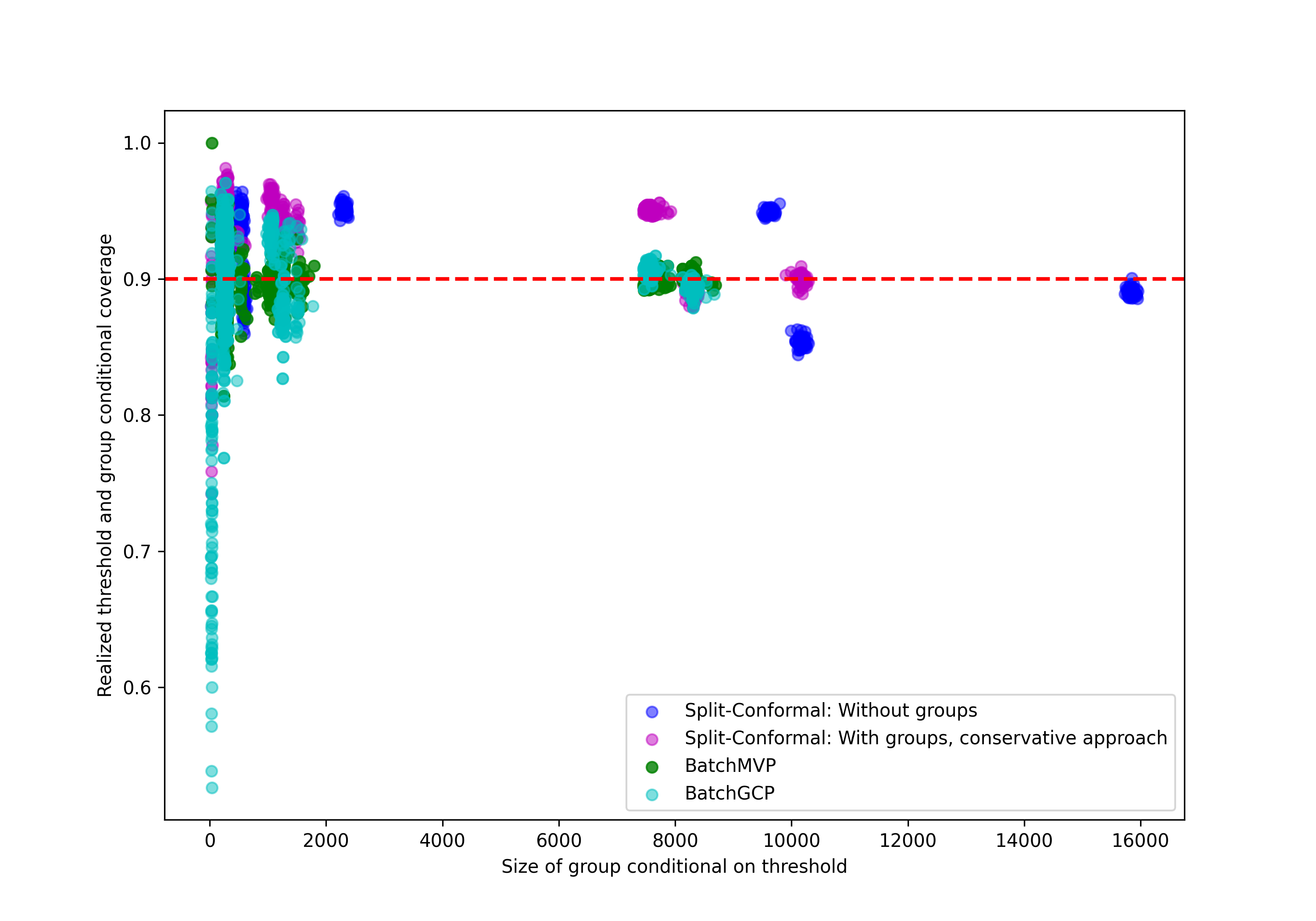Click the 8000 x-axis tick label
Viewport: 1316px width, 921px height.
pos(675,841)
